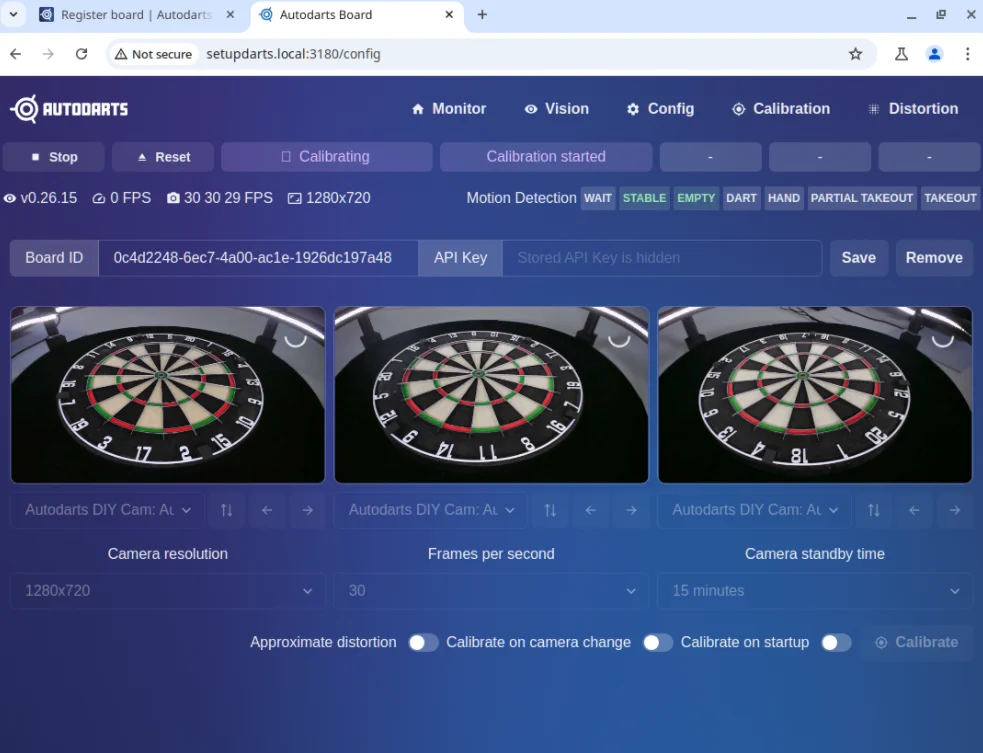Viewport: 983px width, 753px height.
Task: Click the third camera's flip icon
Action: 873,510
